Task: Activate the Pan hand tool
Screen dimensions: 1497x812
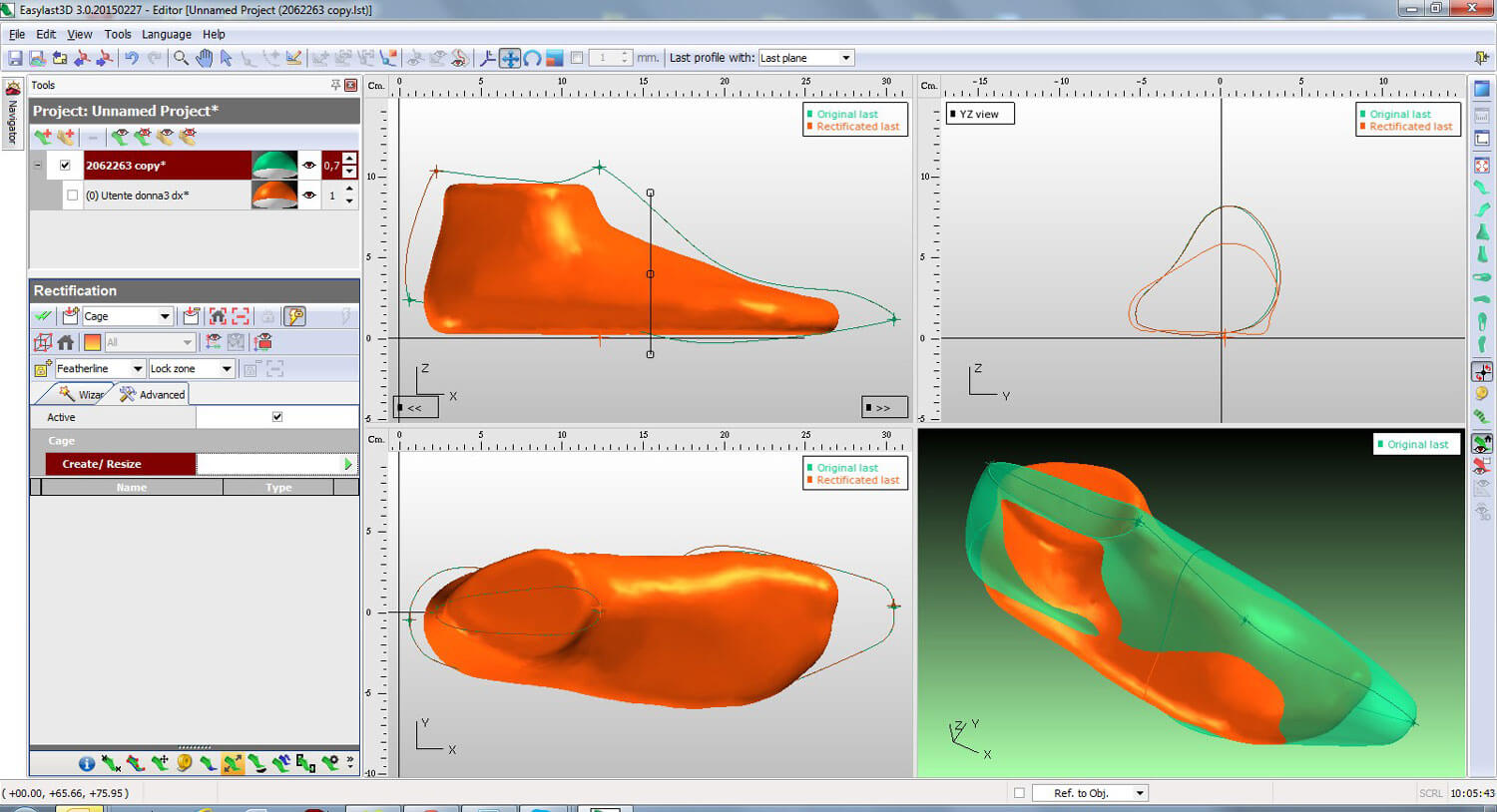Action: point(204,59)
